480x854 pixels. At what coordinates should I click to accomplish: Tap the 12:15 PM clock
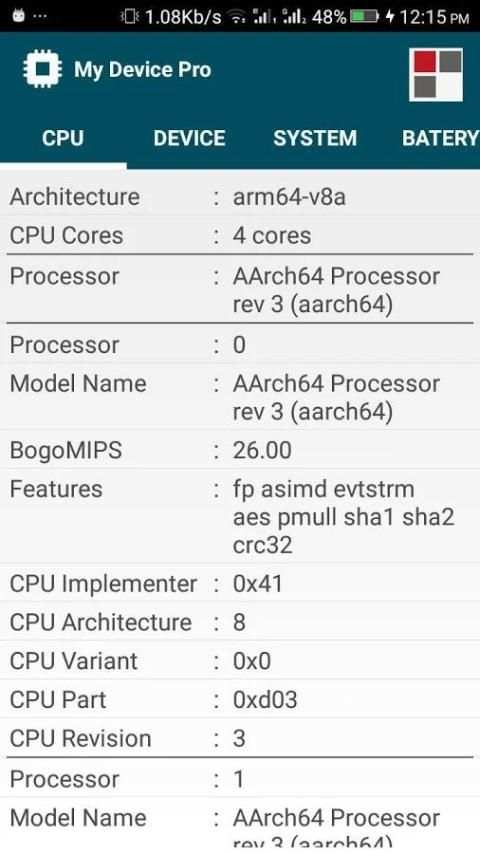point(434,17)
